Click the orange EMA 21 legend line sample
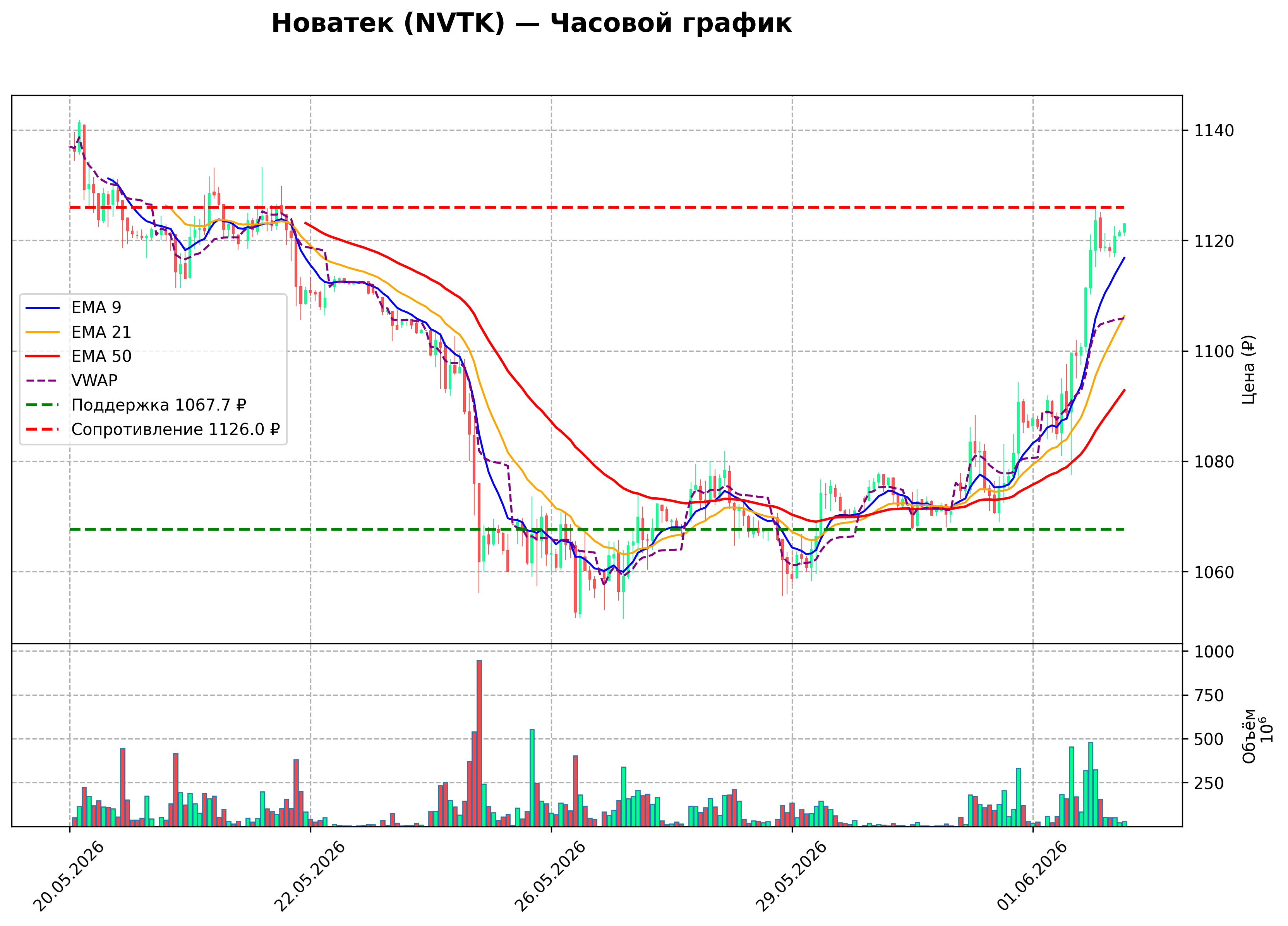The width and height of the screenshot is (1288, 926). tap(43, 332)
